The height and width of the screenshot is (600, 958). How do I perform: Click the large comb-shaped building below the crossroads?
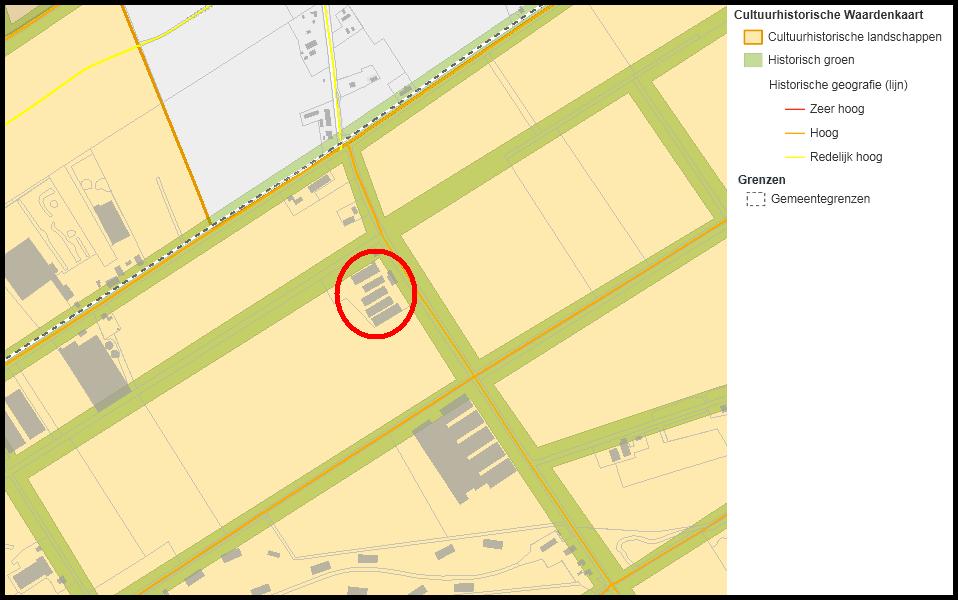(464, 448)
